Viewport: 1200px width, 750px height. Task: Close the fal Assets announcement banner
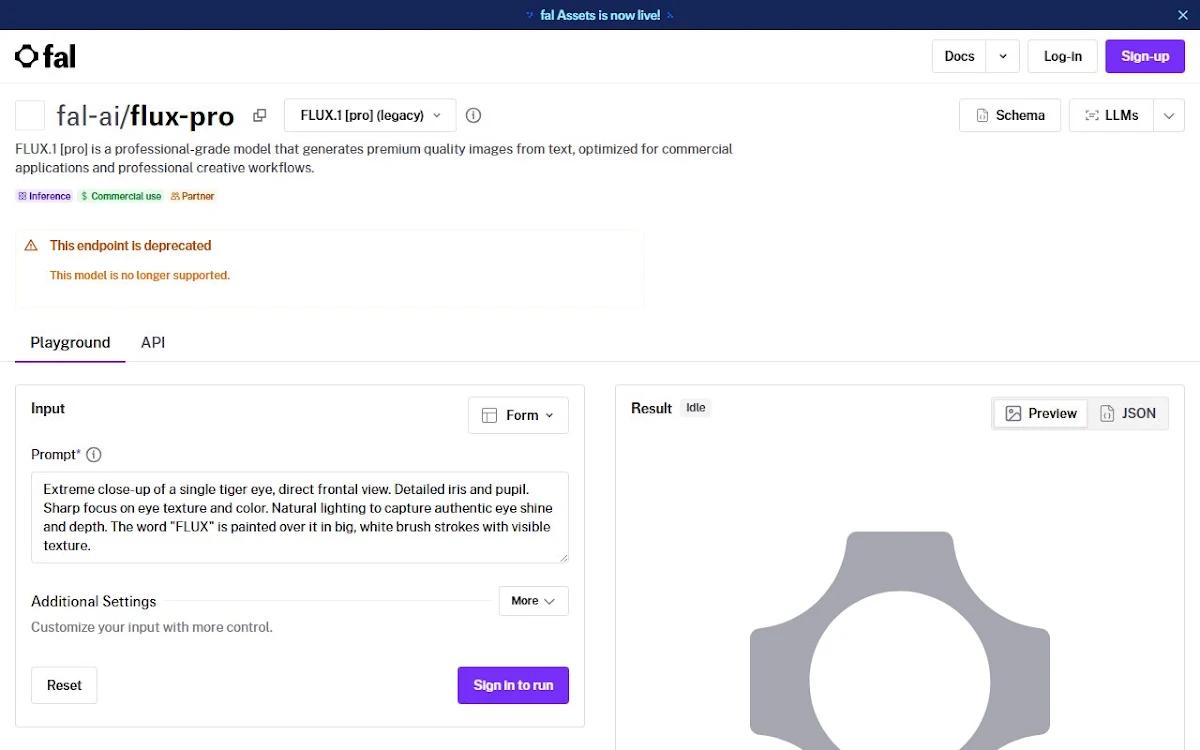tap(1183, 15)
